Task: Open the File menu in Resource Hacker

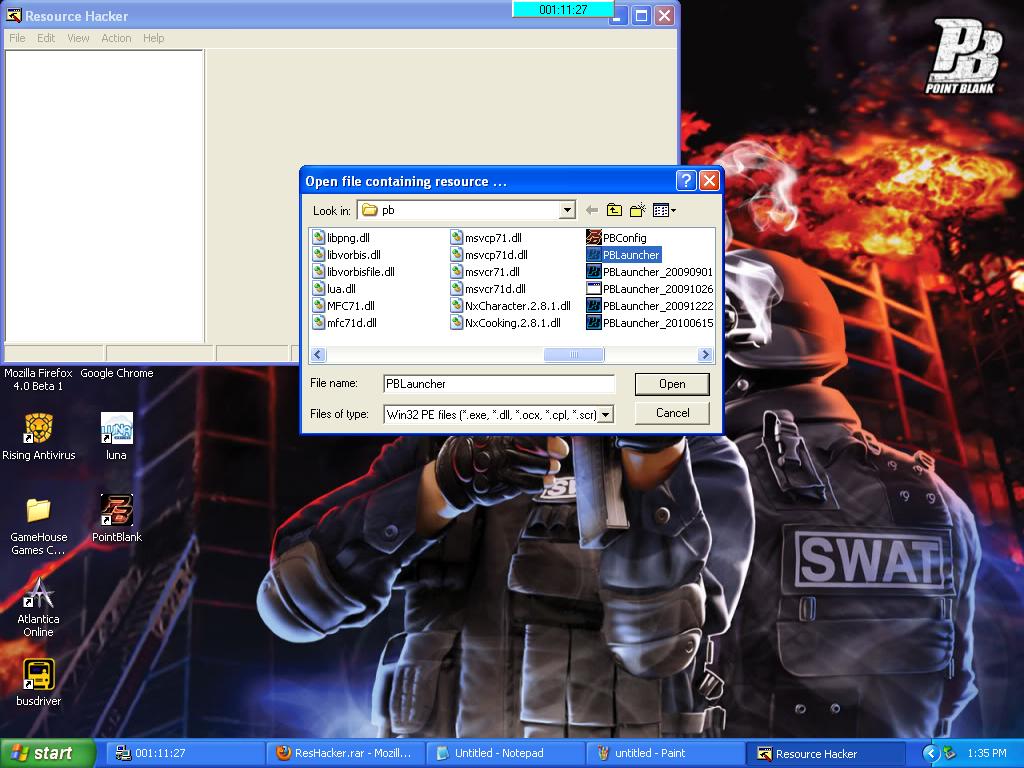Action: click(16, 38)
